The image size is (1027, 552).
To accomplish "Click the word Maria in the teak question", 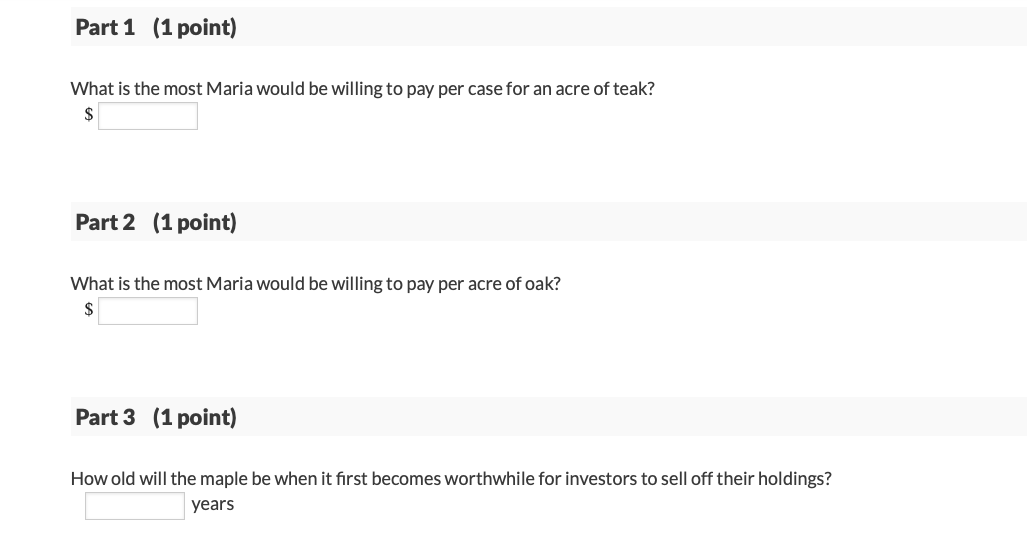I will click(229, 88).
